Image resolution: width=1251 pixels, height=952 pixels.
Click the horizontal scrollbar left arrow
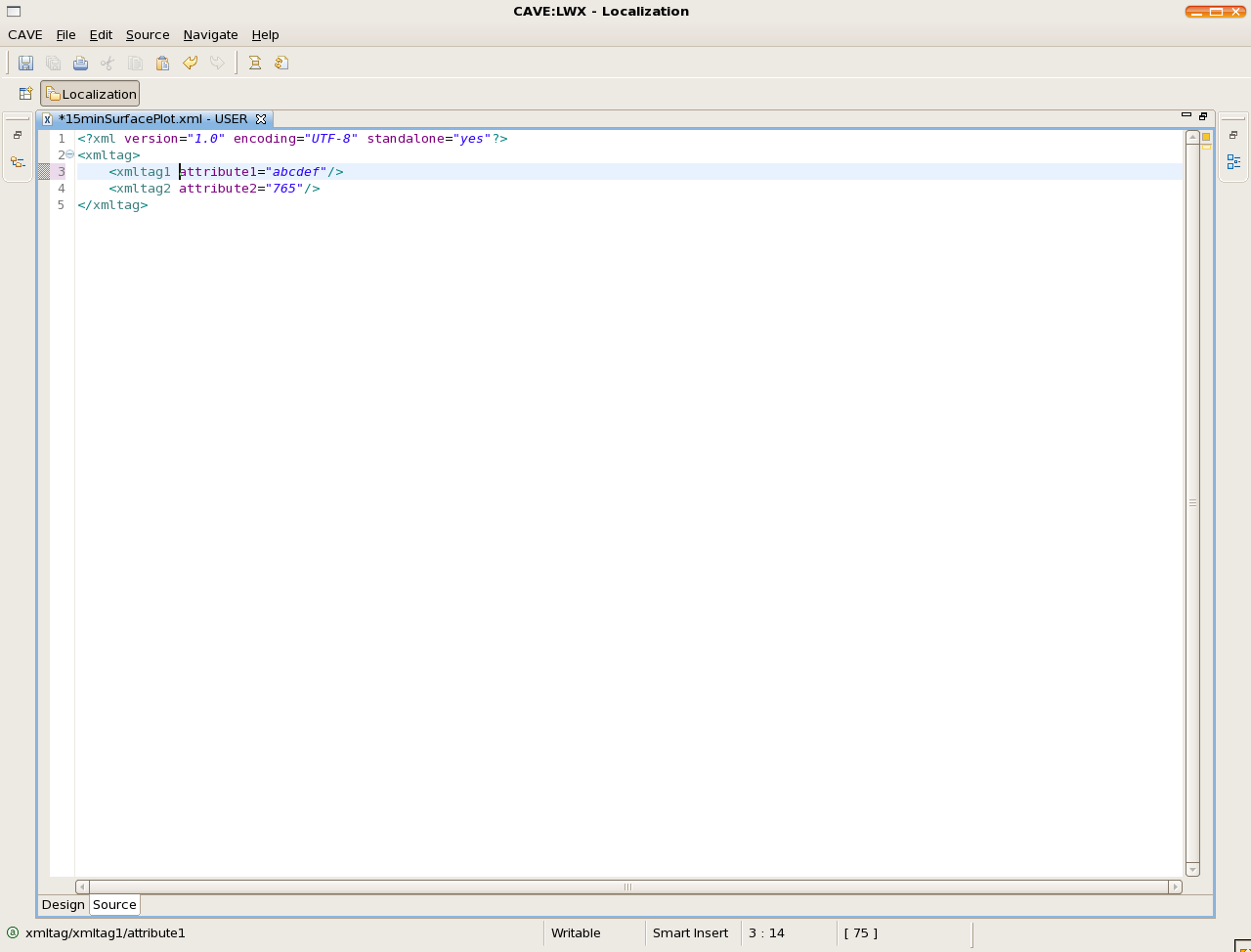coord(83,887)
